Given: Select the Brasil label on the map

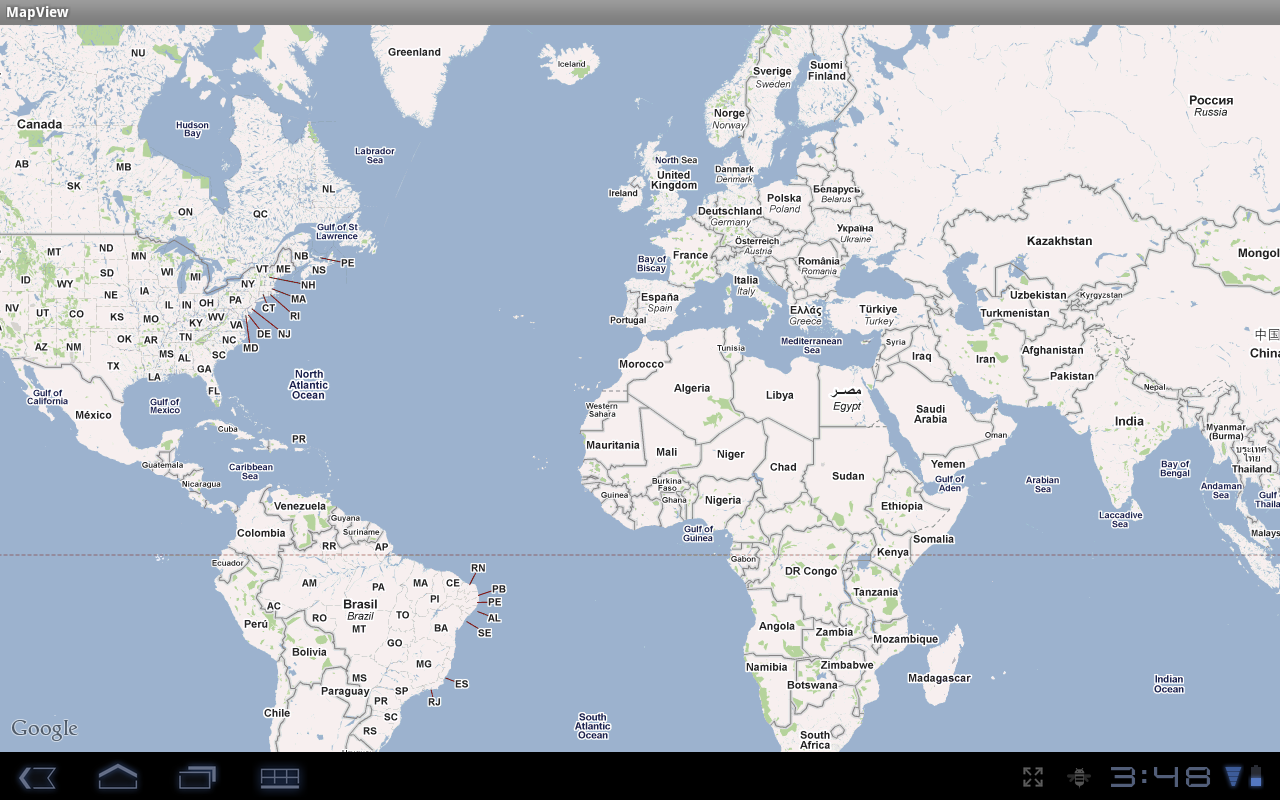Looking at the screenshot, I should coord(360,605).
